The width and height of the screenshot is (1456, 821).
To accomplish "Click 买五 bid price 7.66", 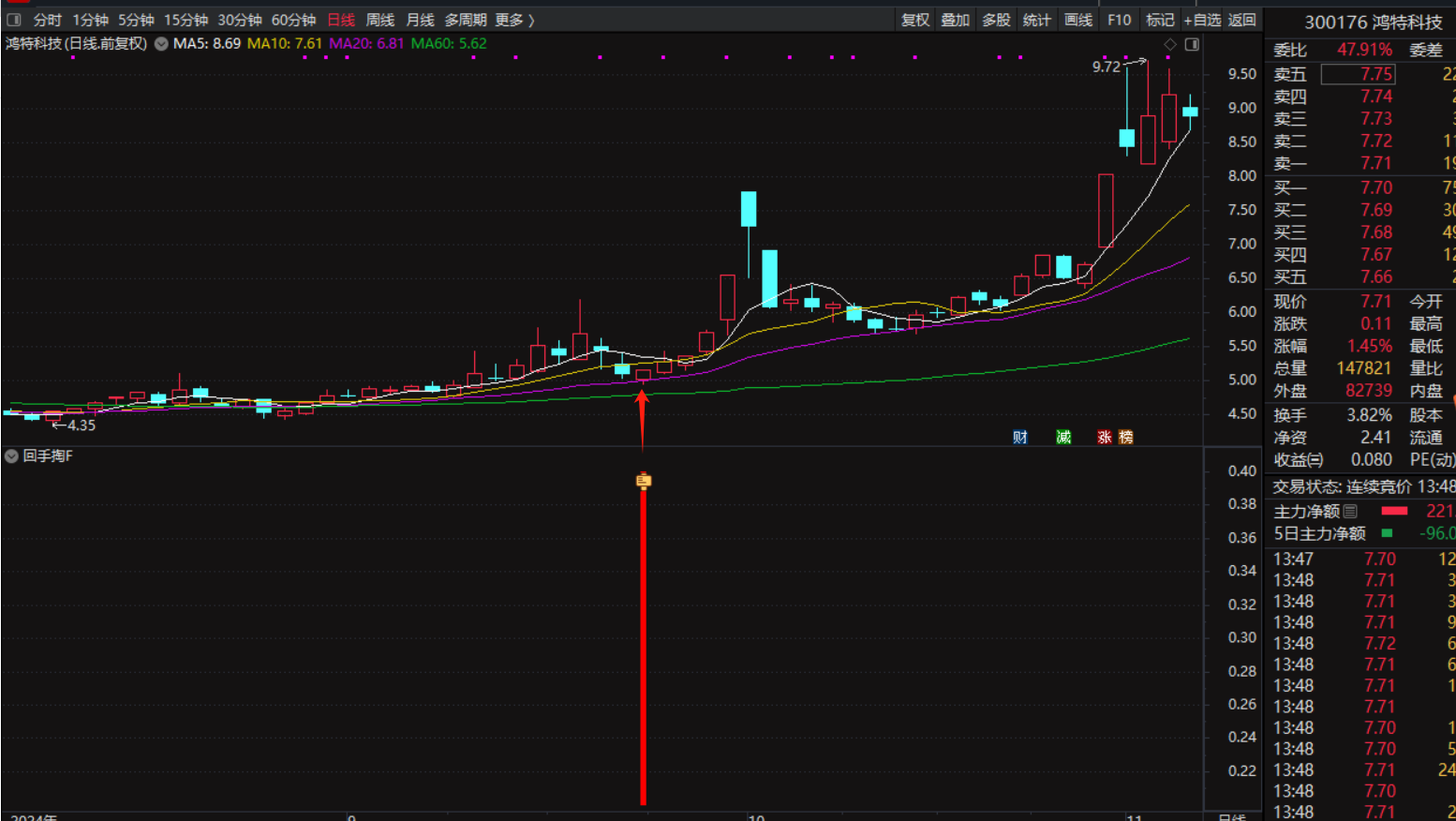I will tap(1376, 276).
